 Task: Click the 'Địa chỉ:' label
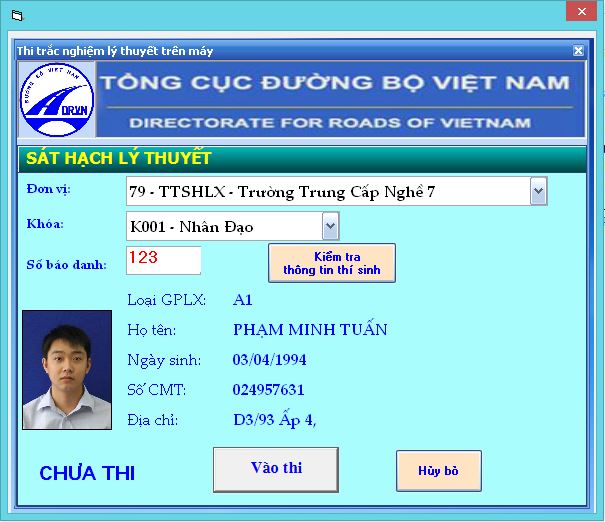click(x=153, y=420)
